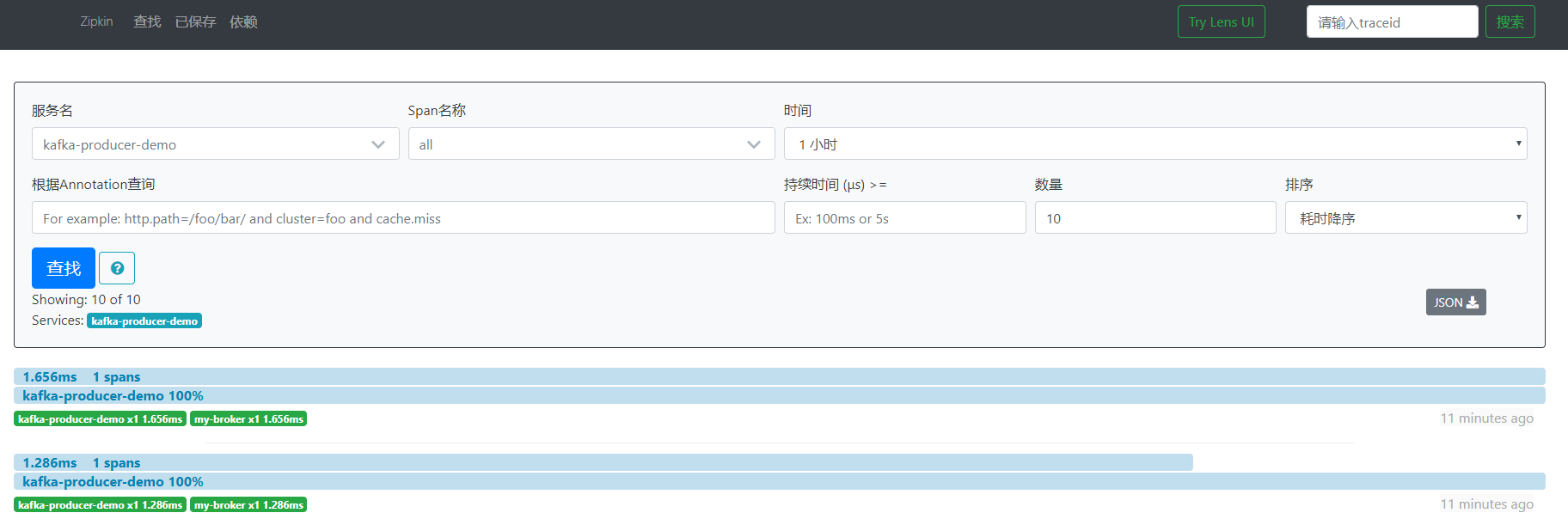This screenshot has width=1568, height=525.
Task: Open the kafka-producer-demo 100% row of 1.286ms trace
Action: coord(779,481)
